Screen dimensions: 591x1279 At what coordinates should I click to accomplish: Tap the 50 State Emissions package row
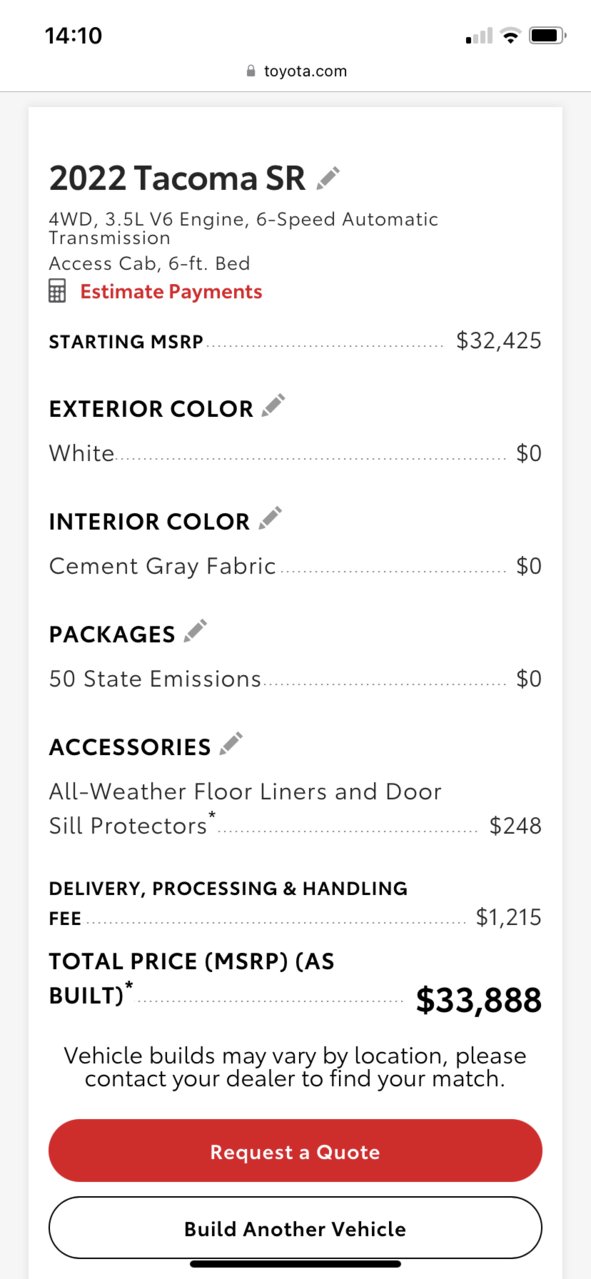295,679
